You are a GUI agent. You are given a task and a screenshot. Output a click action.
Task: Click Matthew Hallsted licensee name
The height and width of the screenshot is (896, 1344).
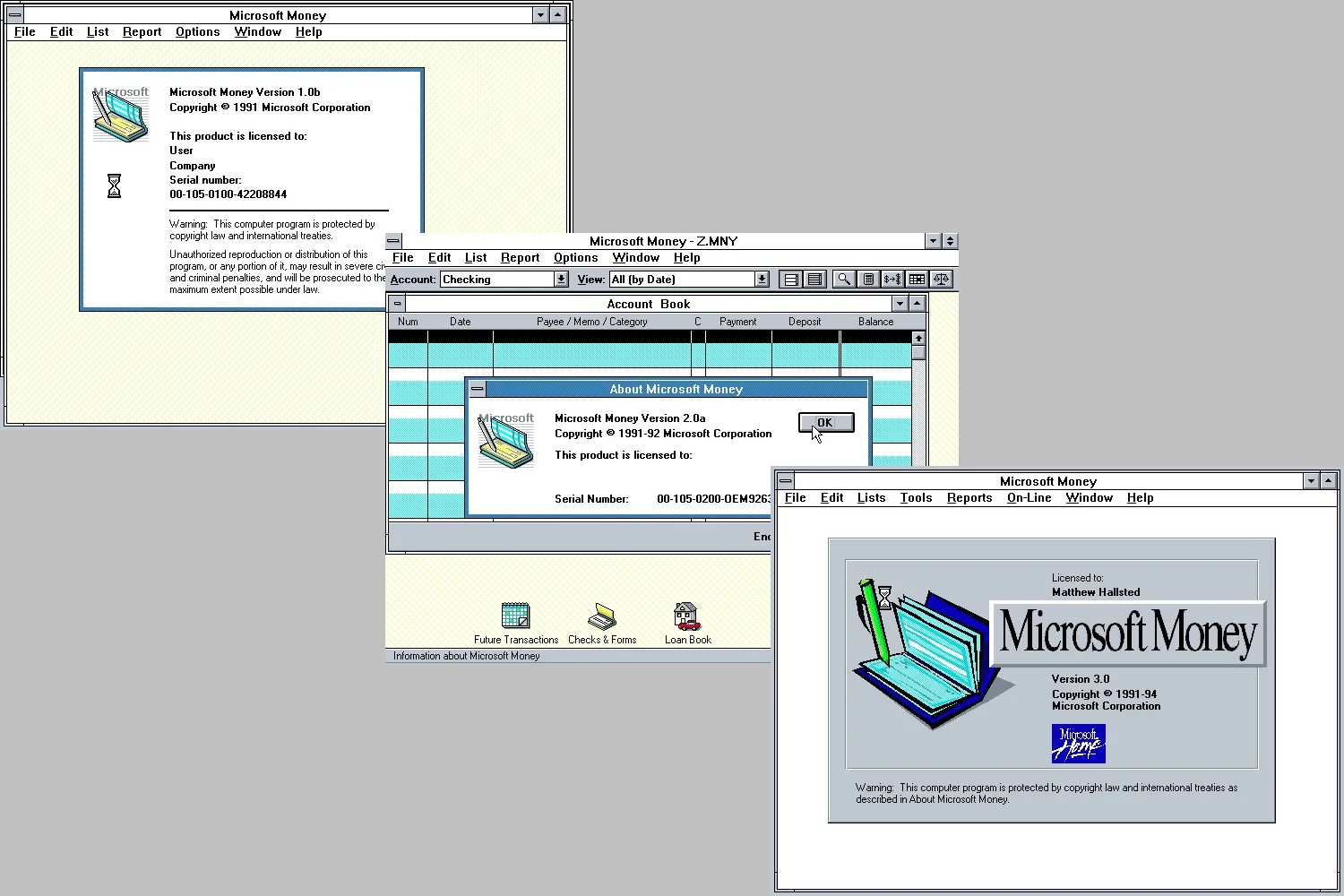(1096, 592)
